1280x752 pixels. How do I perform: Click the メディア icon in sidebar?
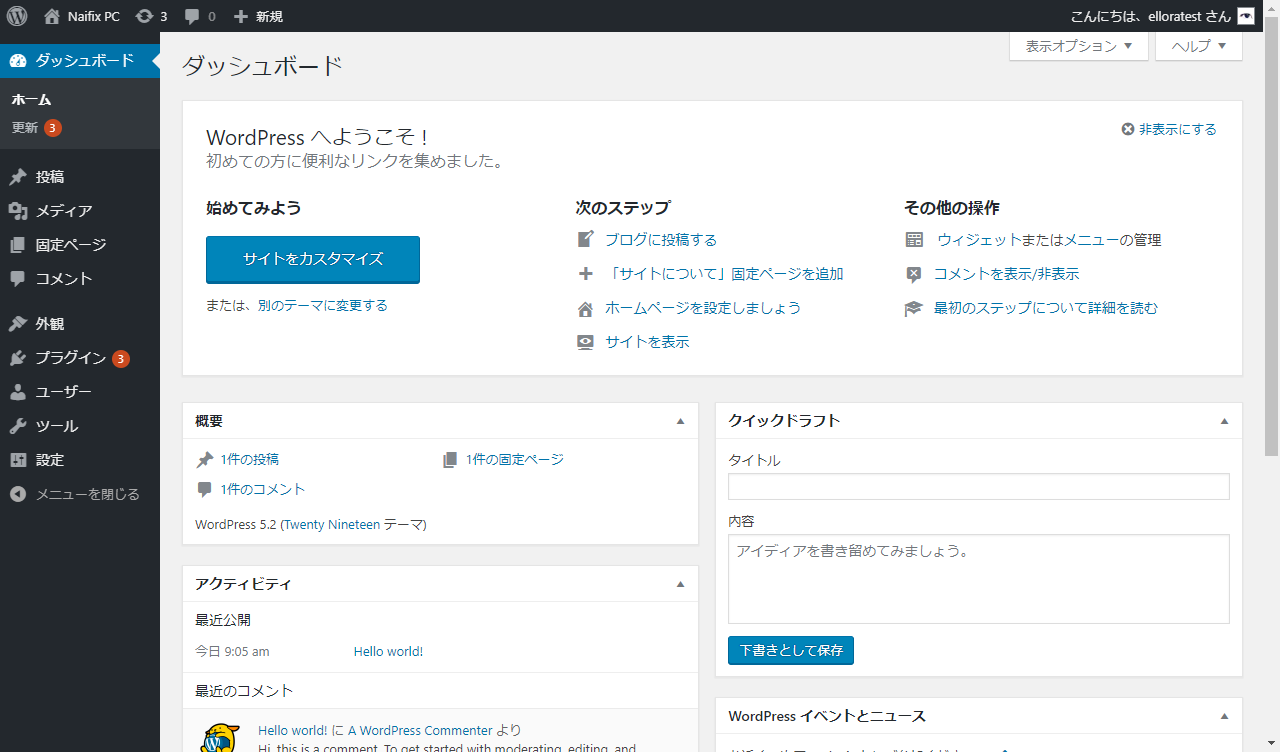pos(18,211)
